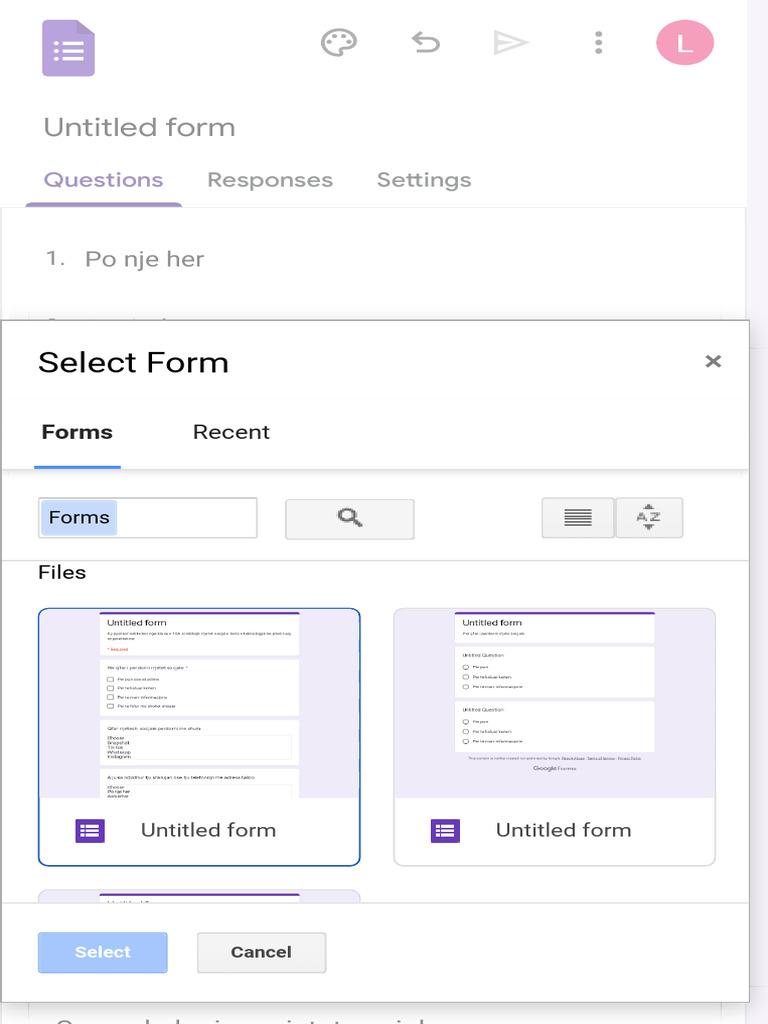
Task: Open the Responses tab
Action: click(270, 180)
